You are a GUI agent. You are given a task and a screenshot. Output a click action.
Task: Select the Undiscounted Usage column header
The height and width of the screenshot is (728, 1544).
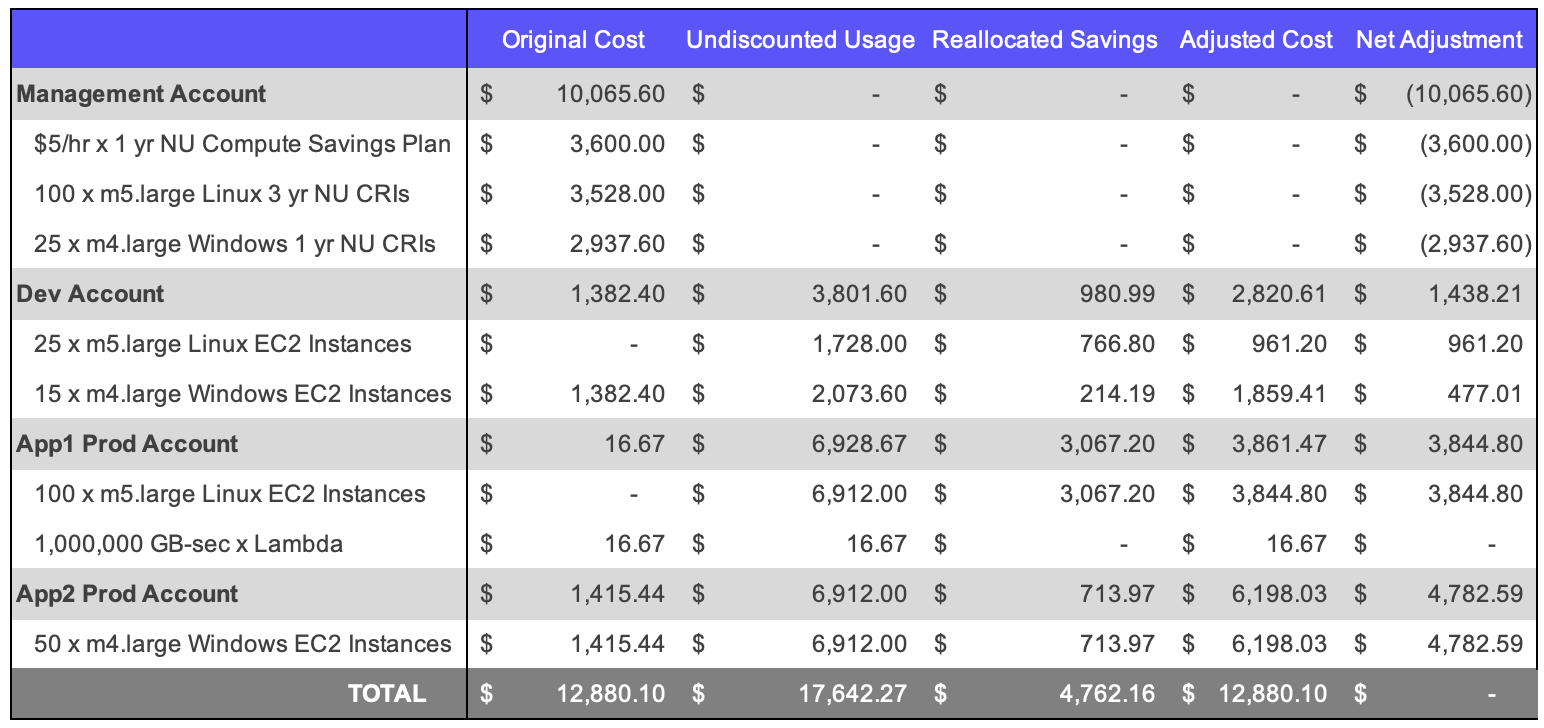(800, 40)
